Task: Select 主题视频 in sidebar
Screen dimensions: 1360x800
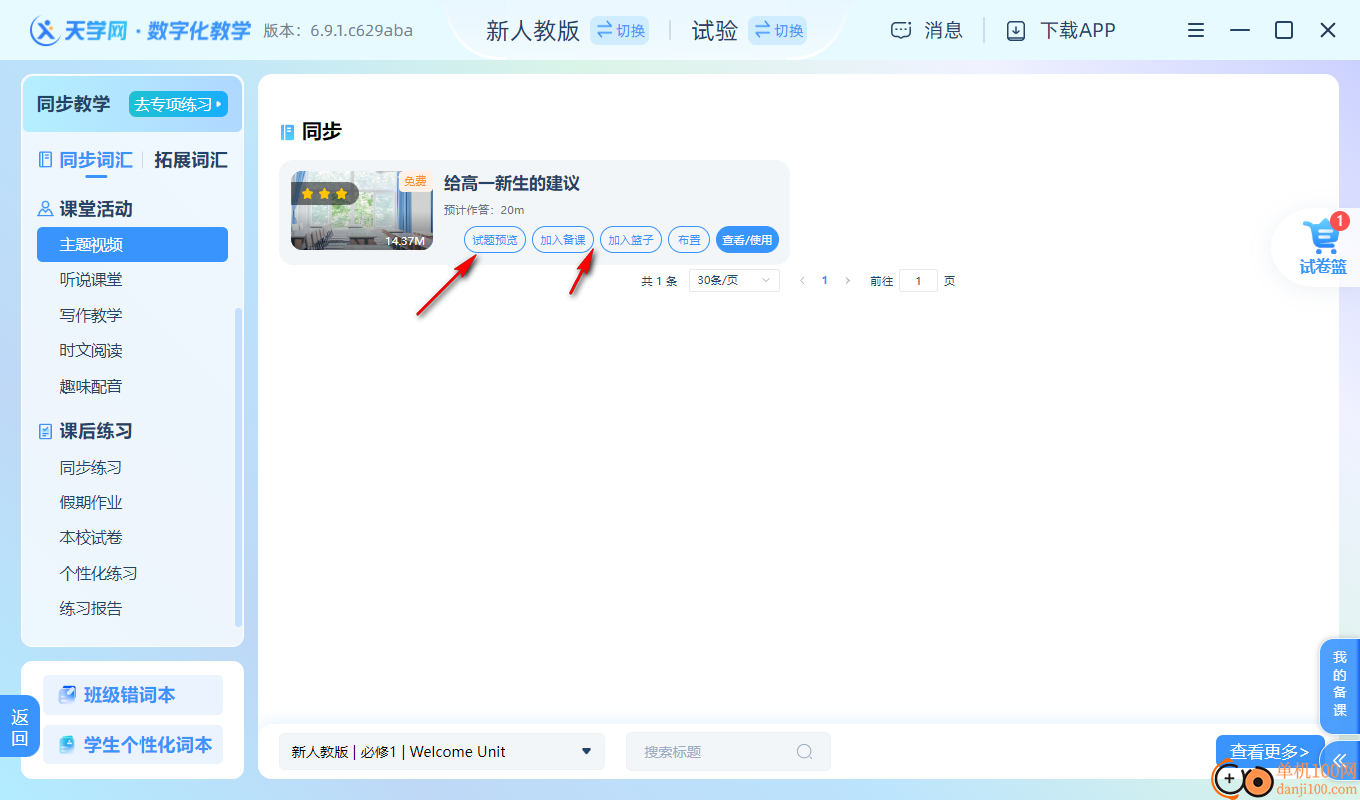Action: 132,245
